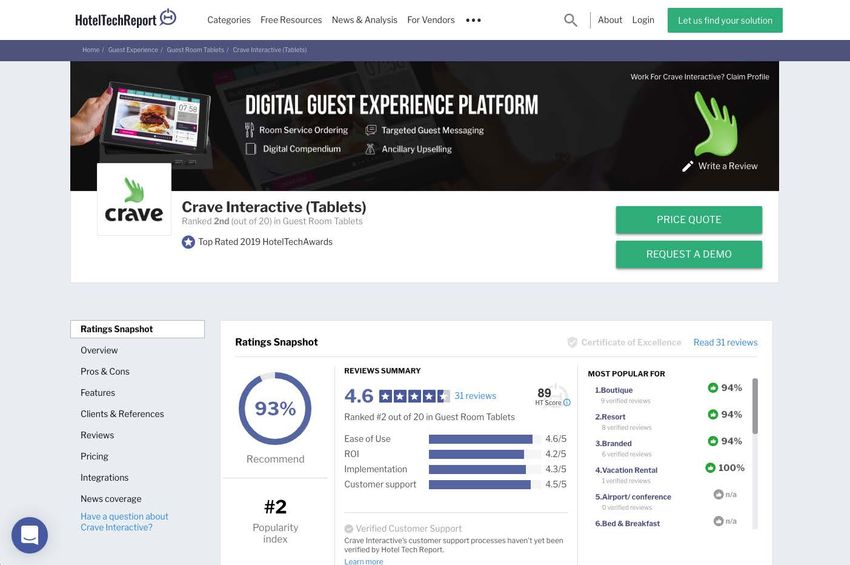
Task: Jump to Clients & References section
Action: tap(122, 414)
